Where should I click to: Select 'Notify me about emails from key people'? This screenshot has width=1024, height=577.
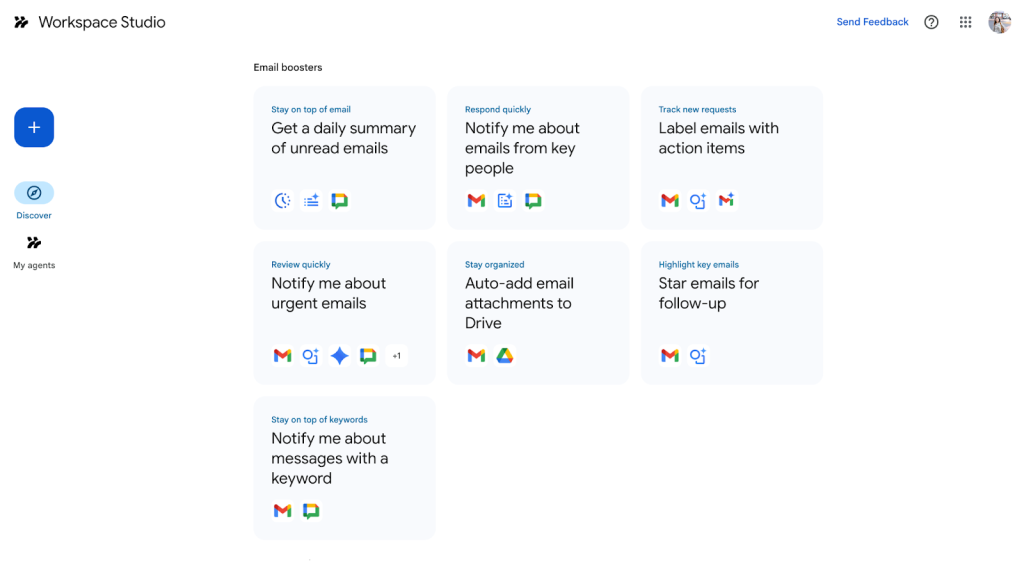[538, 158]
